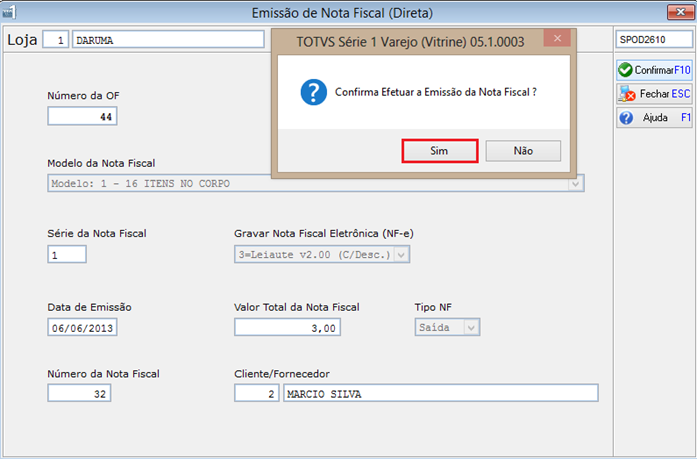Decline emission by clicking Não
Viewport: 697px width, 459px height.
(x=523, y=151)
